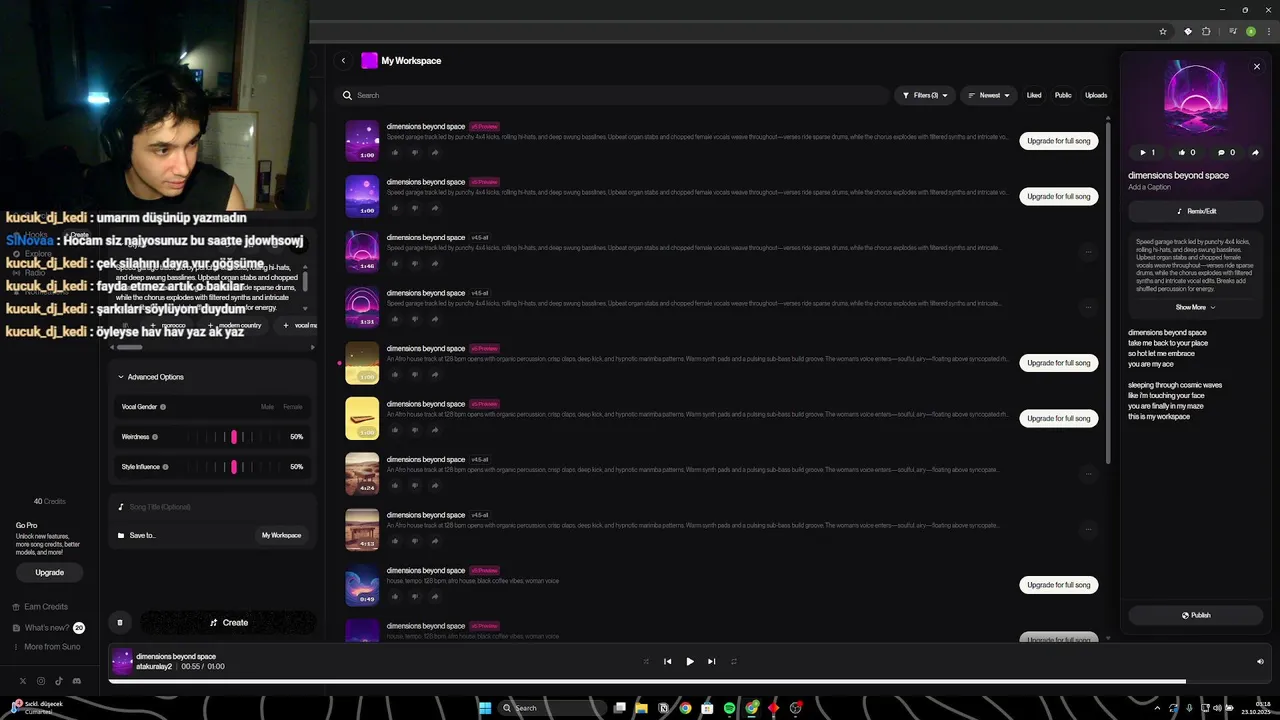This screenshot has width=1280, height=720.
Task: Dislike the first dimensions beyond space song (1:00)
Action: click(x=415, y=152)
